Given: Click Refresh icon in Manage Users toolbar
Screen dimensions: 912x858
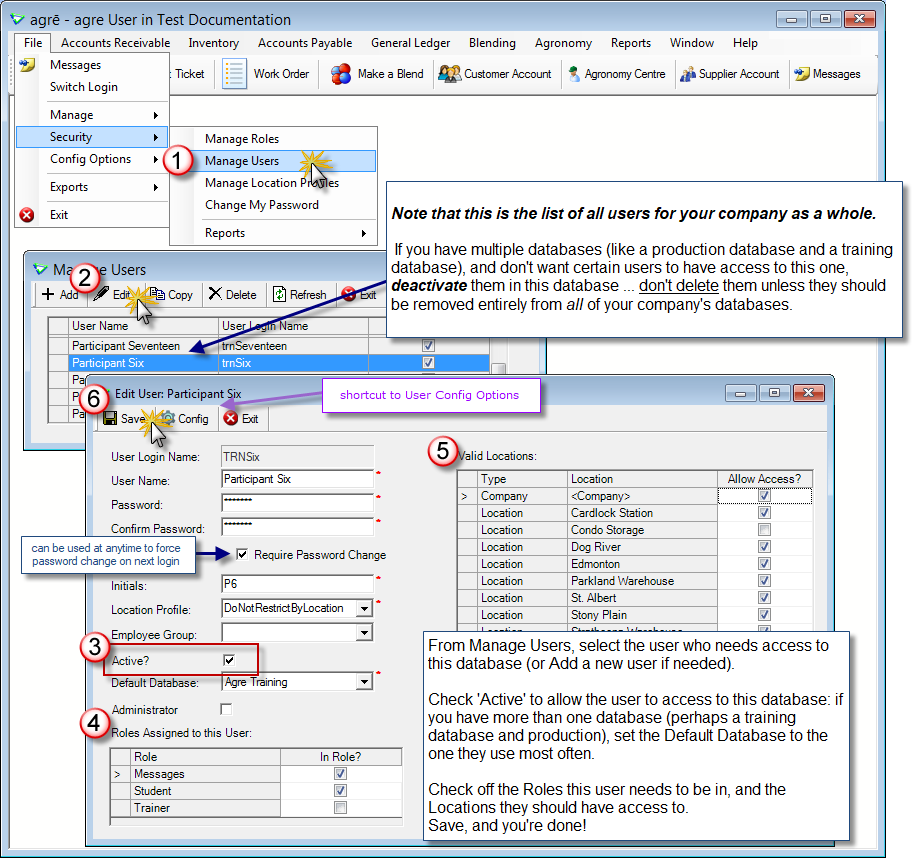Looking at the screenshot, I should point(279,294).
